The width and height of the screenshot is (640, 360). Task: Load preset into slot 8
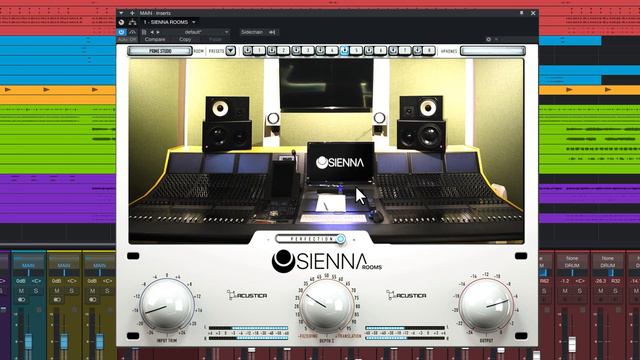click(417, 51)
